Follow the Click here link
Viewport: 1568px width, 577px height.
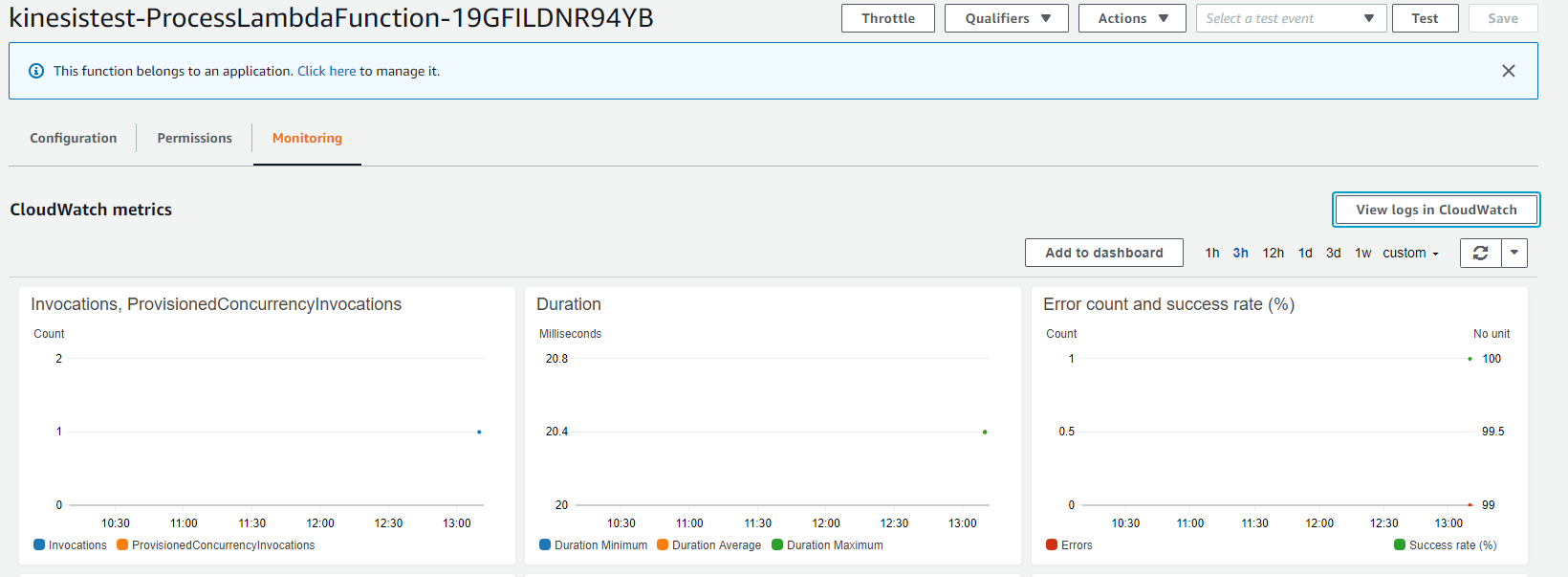[x=326, y=71]
